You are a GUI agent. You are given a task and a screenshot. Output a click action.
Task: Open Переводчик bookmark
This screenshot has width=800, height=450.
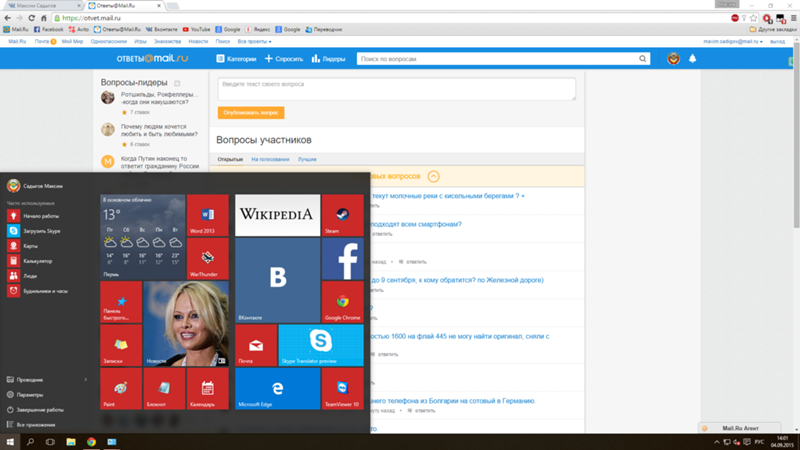point(324,30)
